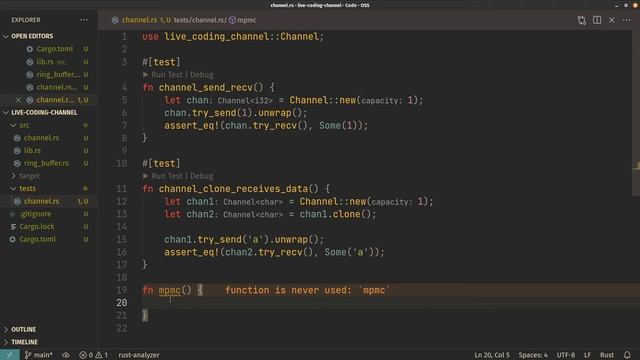The image size is (640, 360).
Task: Collapse the tests folder
Action: [x=13, y=189]
